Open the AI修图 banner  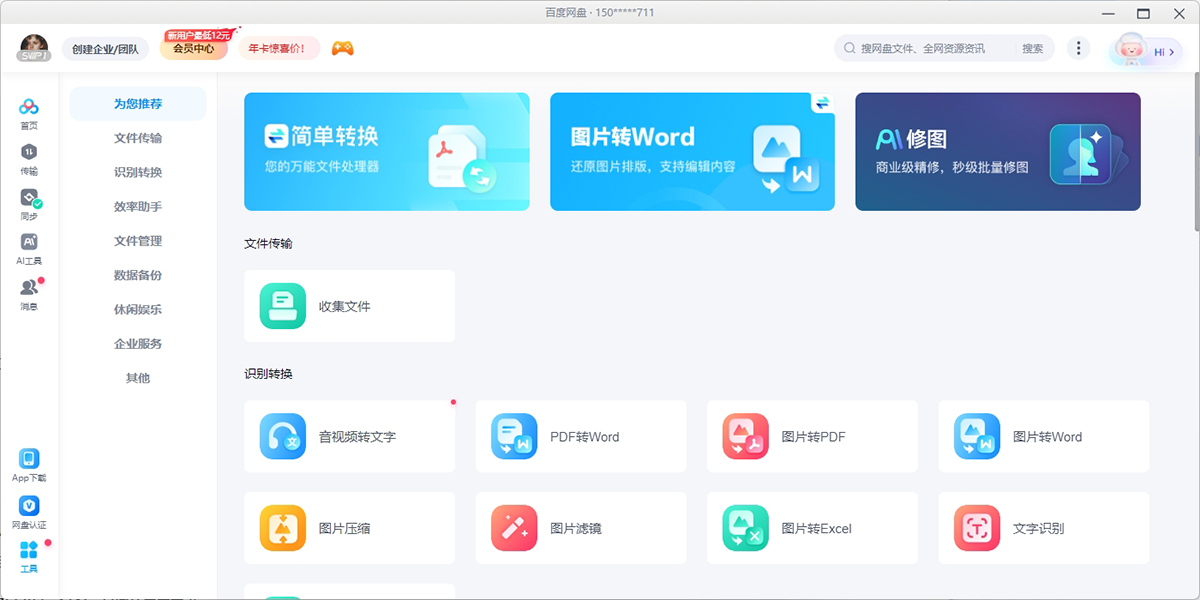(x=998, y=152)
